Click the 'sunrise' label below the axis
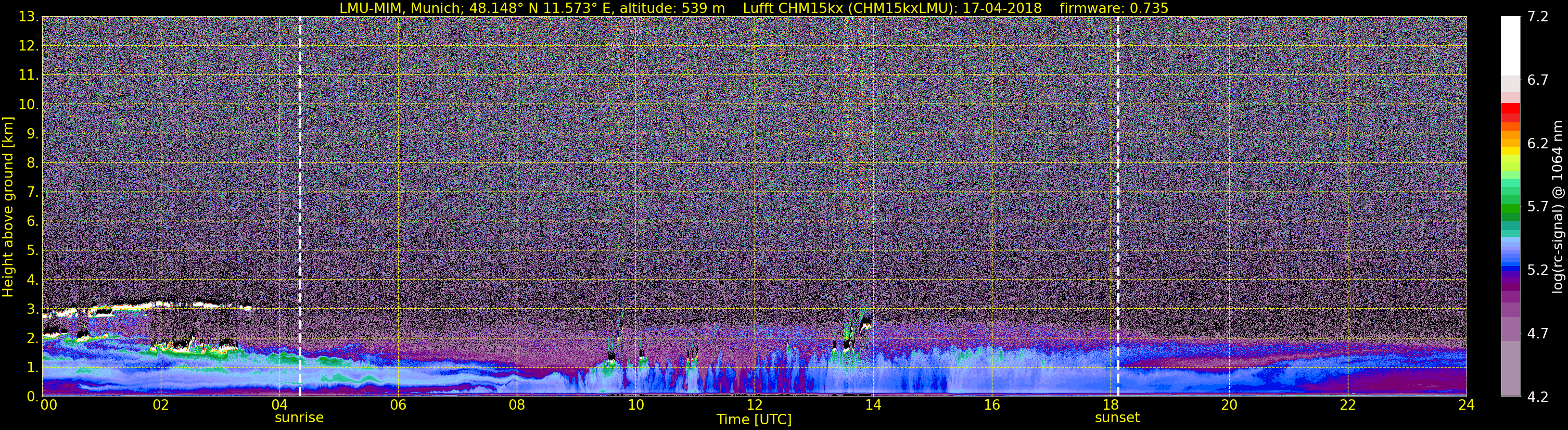1568x430 pixels. [x=299, y=418]
